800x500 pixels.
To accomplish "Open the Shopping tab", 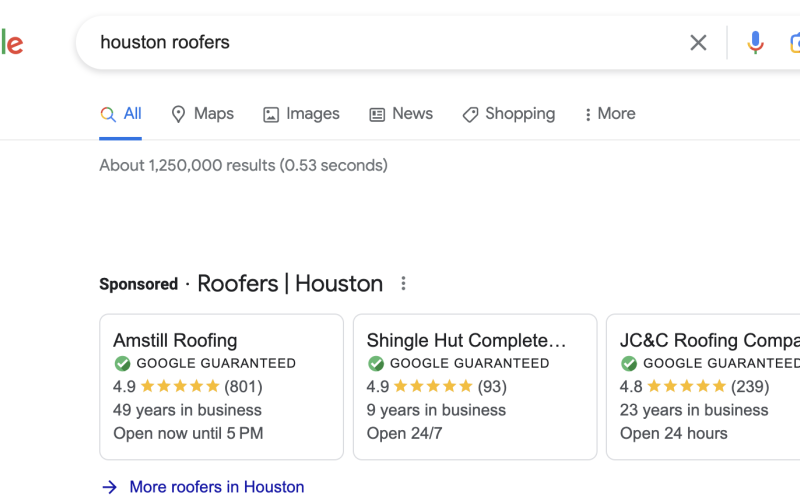I will click(509, 114).
